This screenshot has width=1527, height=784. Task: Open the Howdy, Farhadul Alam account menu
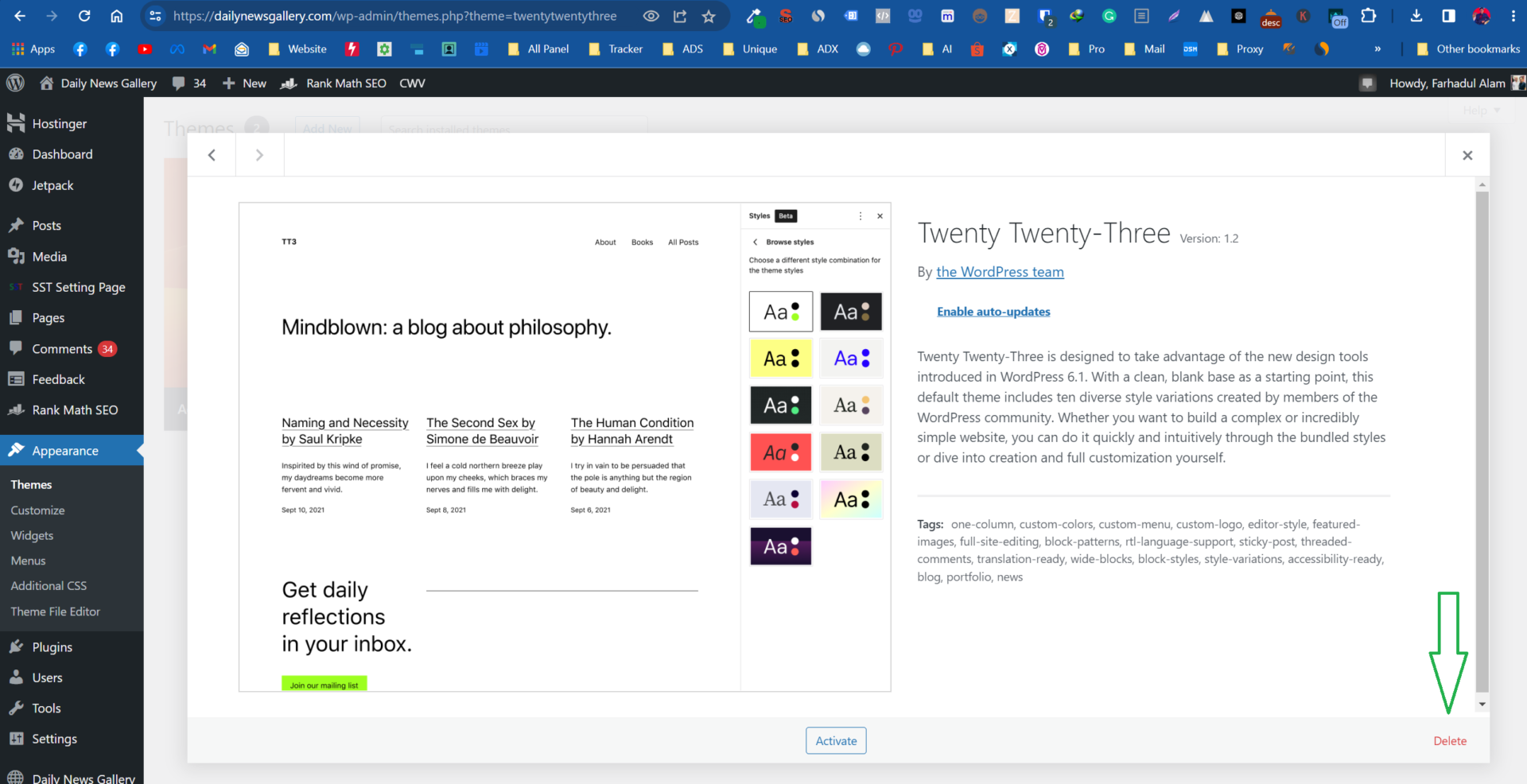[x=1457, y=83]
